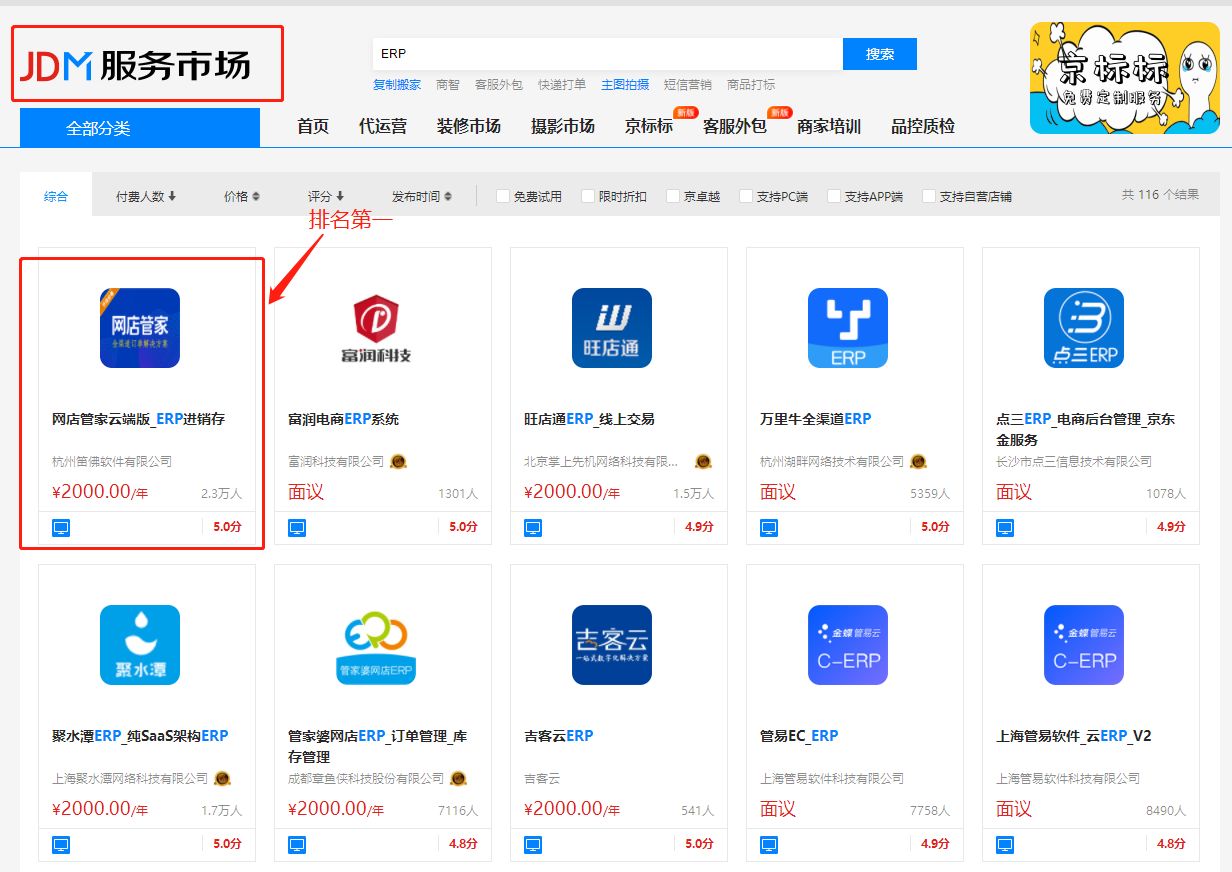Click the 快递打单 hot search link
This screenshot has width=1232, height=872.
[x=562, y=85]
